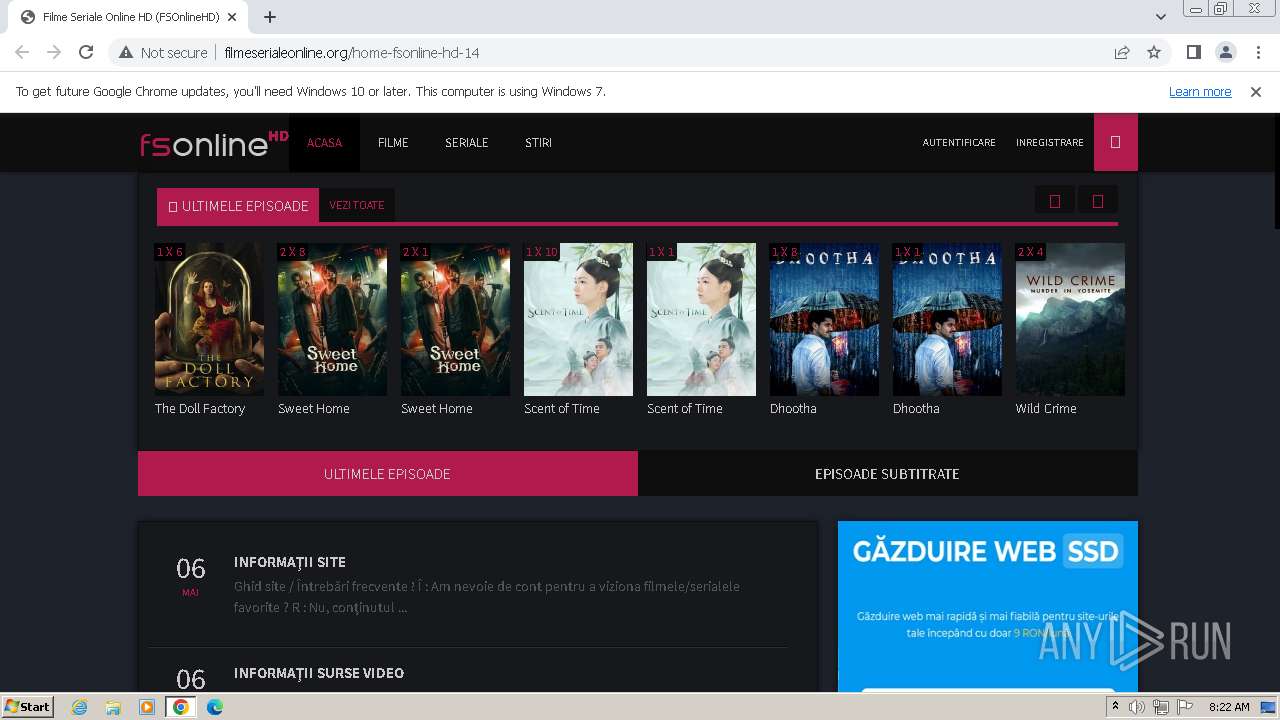Click the GĂZDUIRE WEB SSD advertisement banner
The image size is (1280, 720).
click(988, 606)
